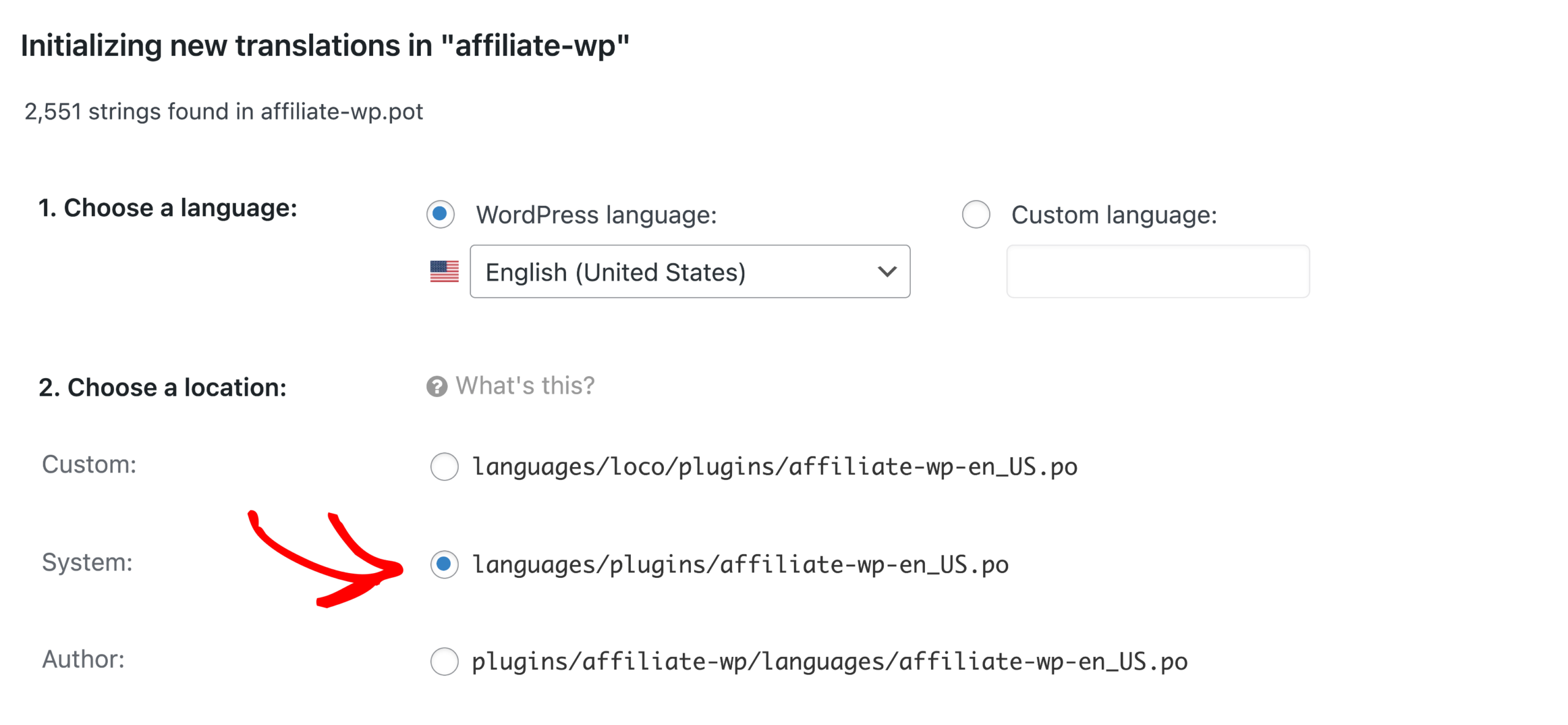This screenshot has height=725, width=1568.
Task: Click the "WordPress language:" label
Action: tap(596, 215)
